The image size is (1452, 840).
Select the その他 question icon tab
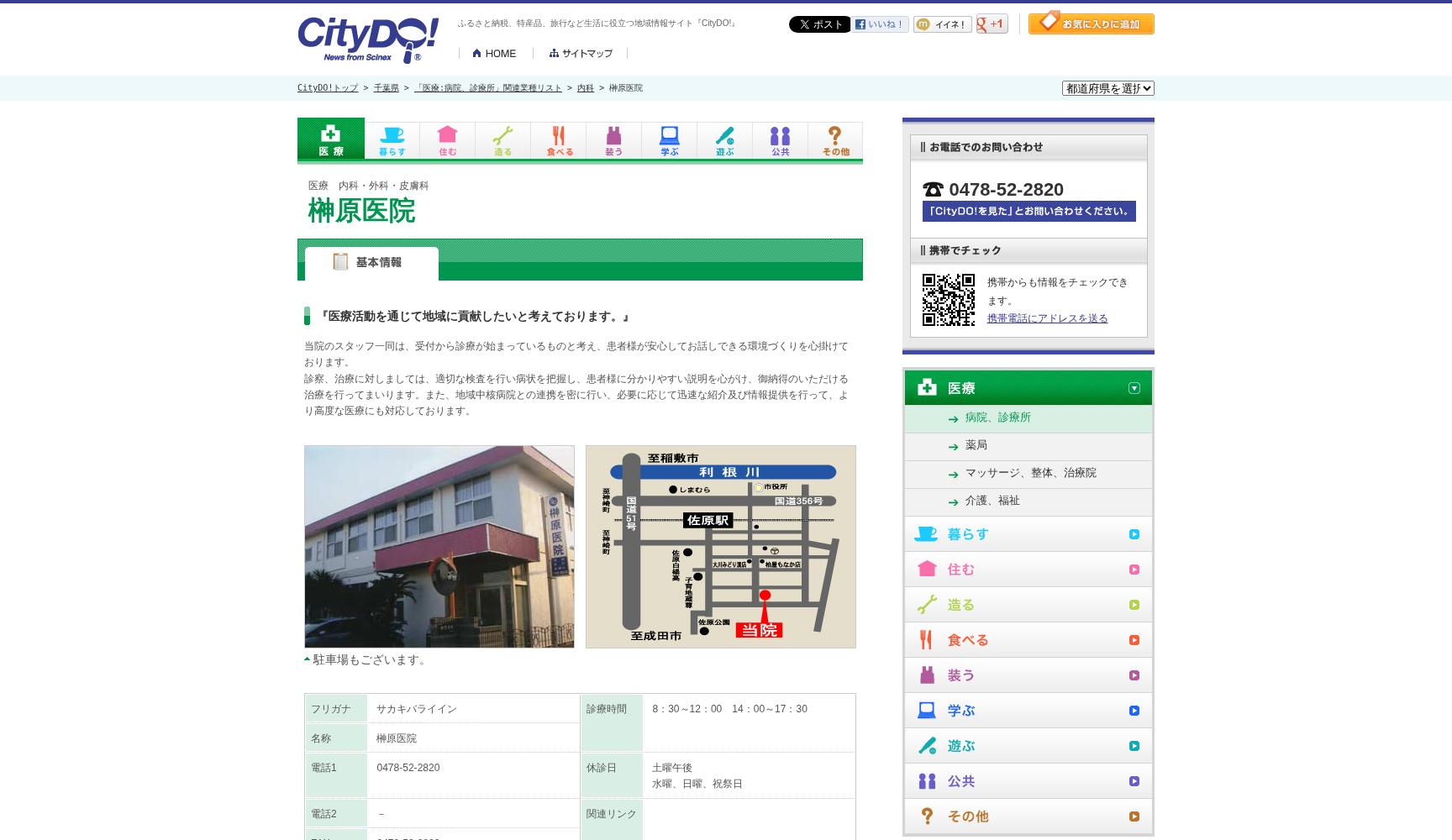[x=835, y=140]
